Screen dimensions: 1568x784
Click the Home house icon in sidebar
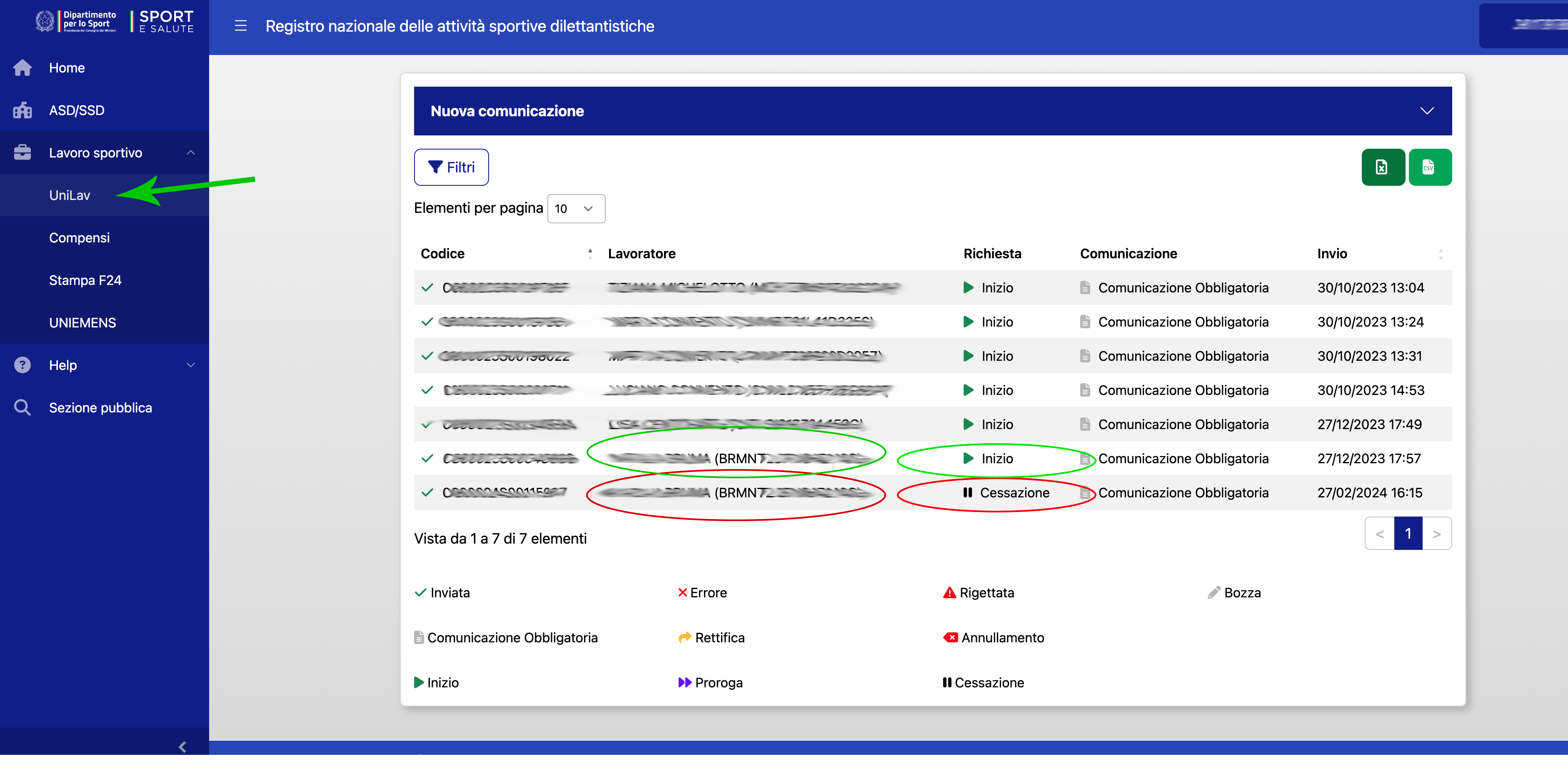pyautogui.click(x=22, y=67)
